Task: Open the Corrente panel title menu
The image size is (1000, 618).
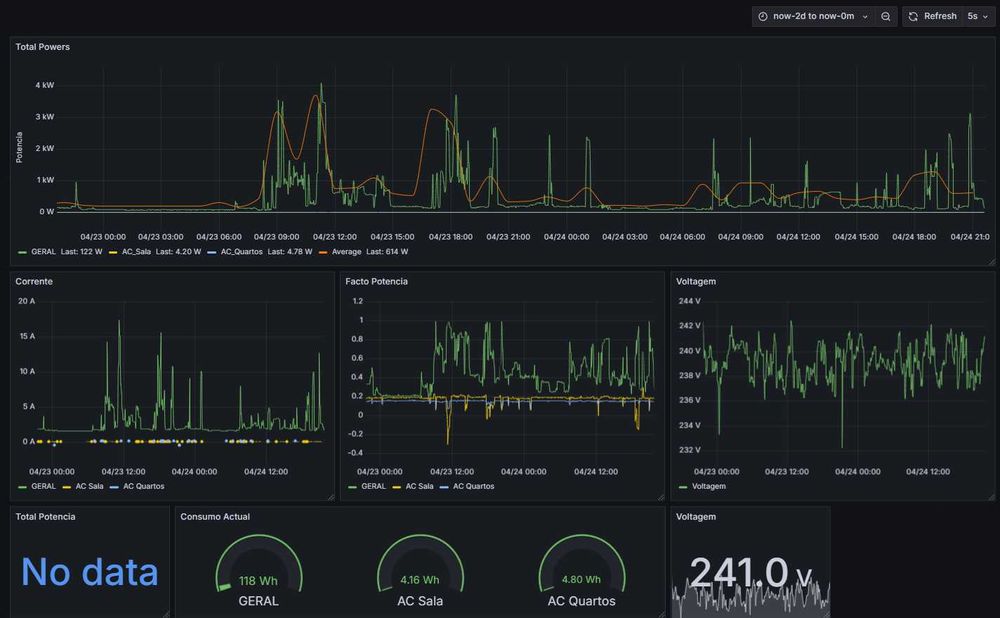Action: click(34, 281)
